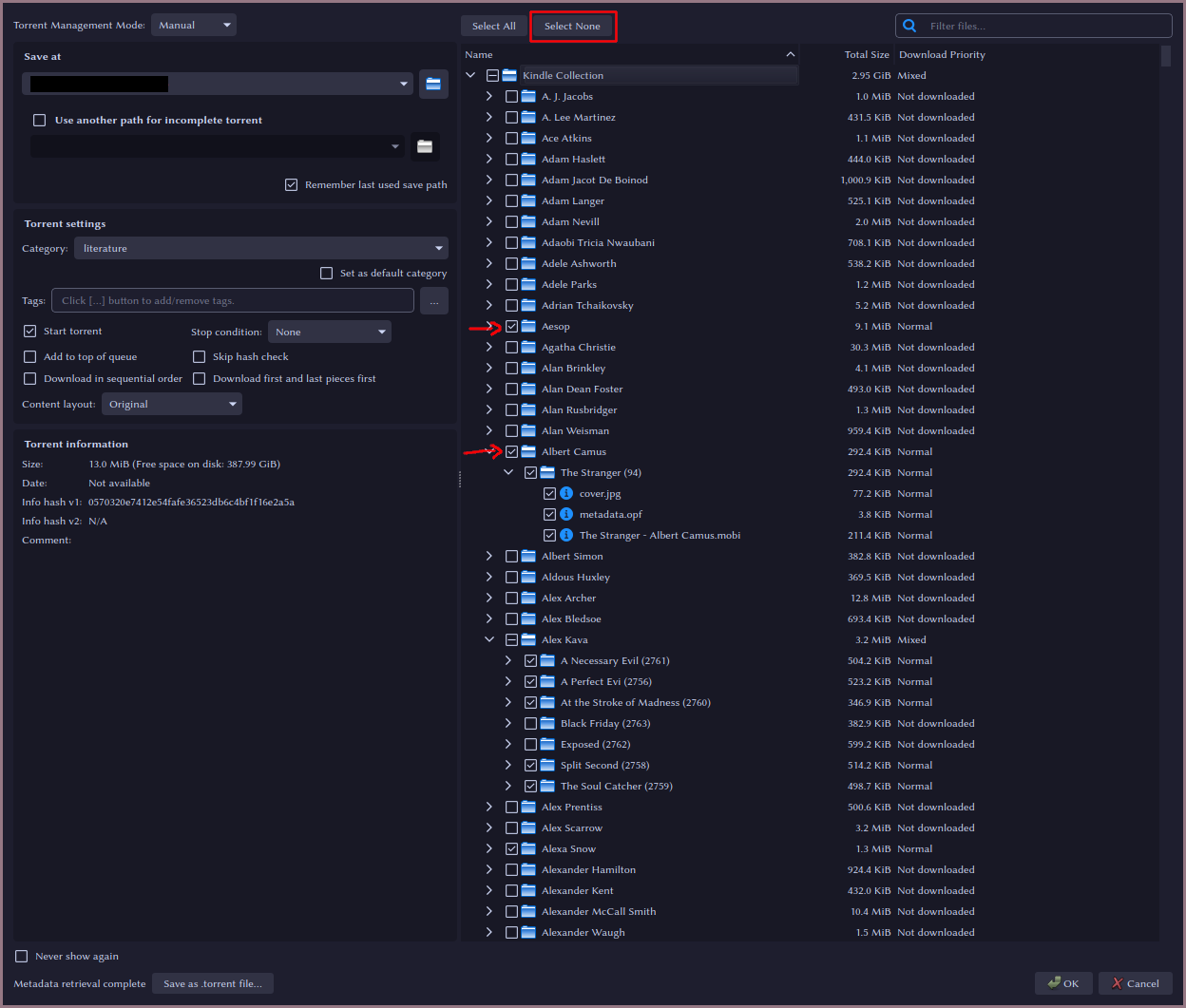The height and width of the screenshot is (1008, 1186).
Task: Sort by Download Priority column header
Action: click(942, 54)
